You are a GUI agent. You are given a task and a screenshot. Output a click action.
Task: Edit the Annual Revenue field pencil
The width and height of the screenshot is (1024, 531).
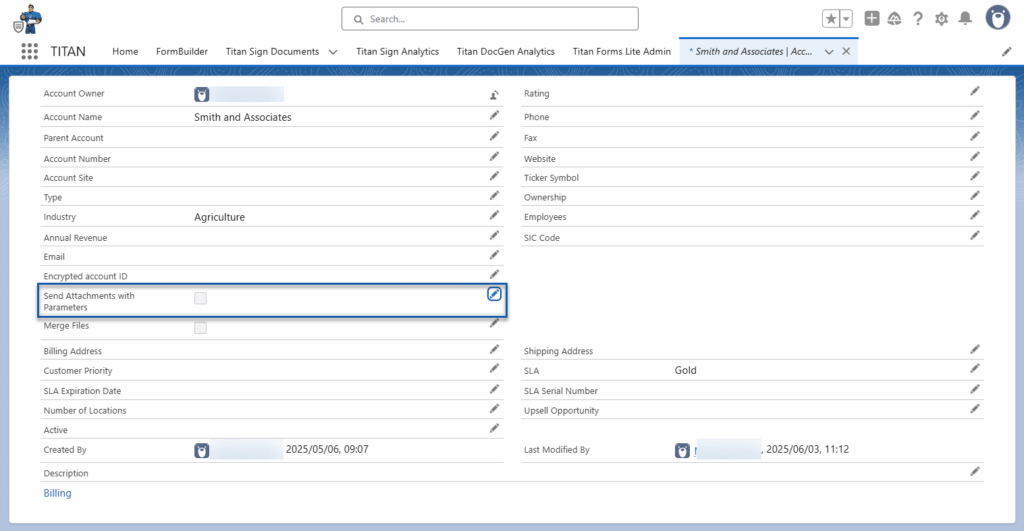494,236
